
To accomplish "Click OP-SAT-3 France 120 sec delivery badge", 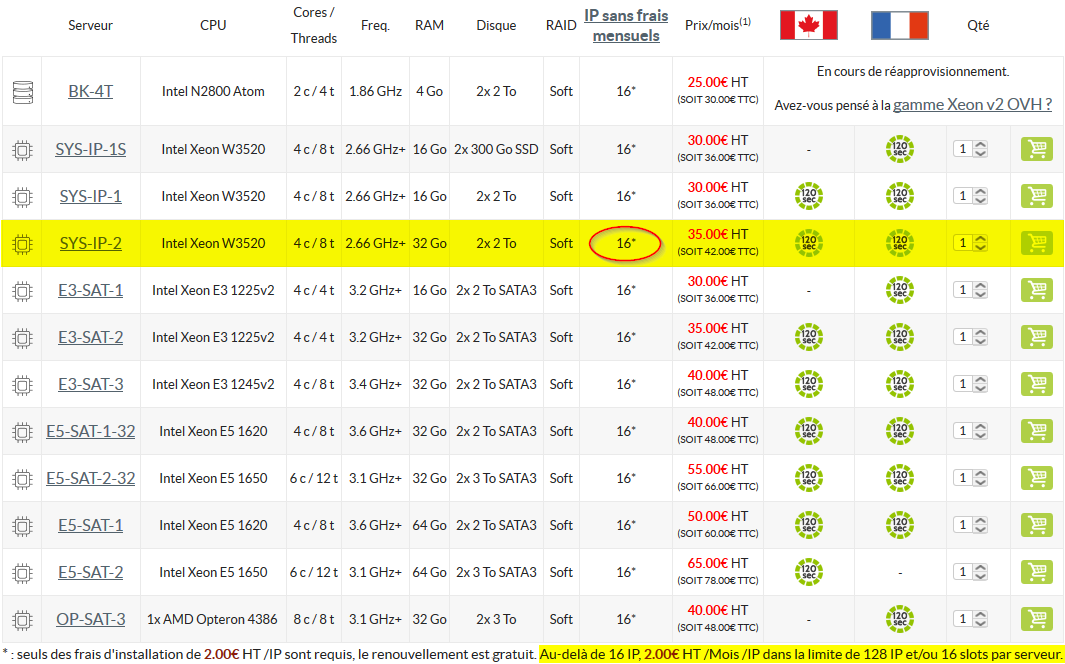I will pyautogui.click(x=899, y=619).
